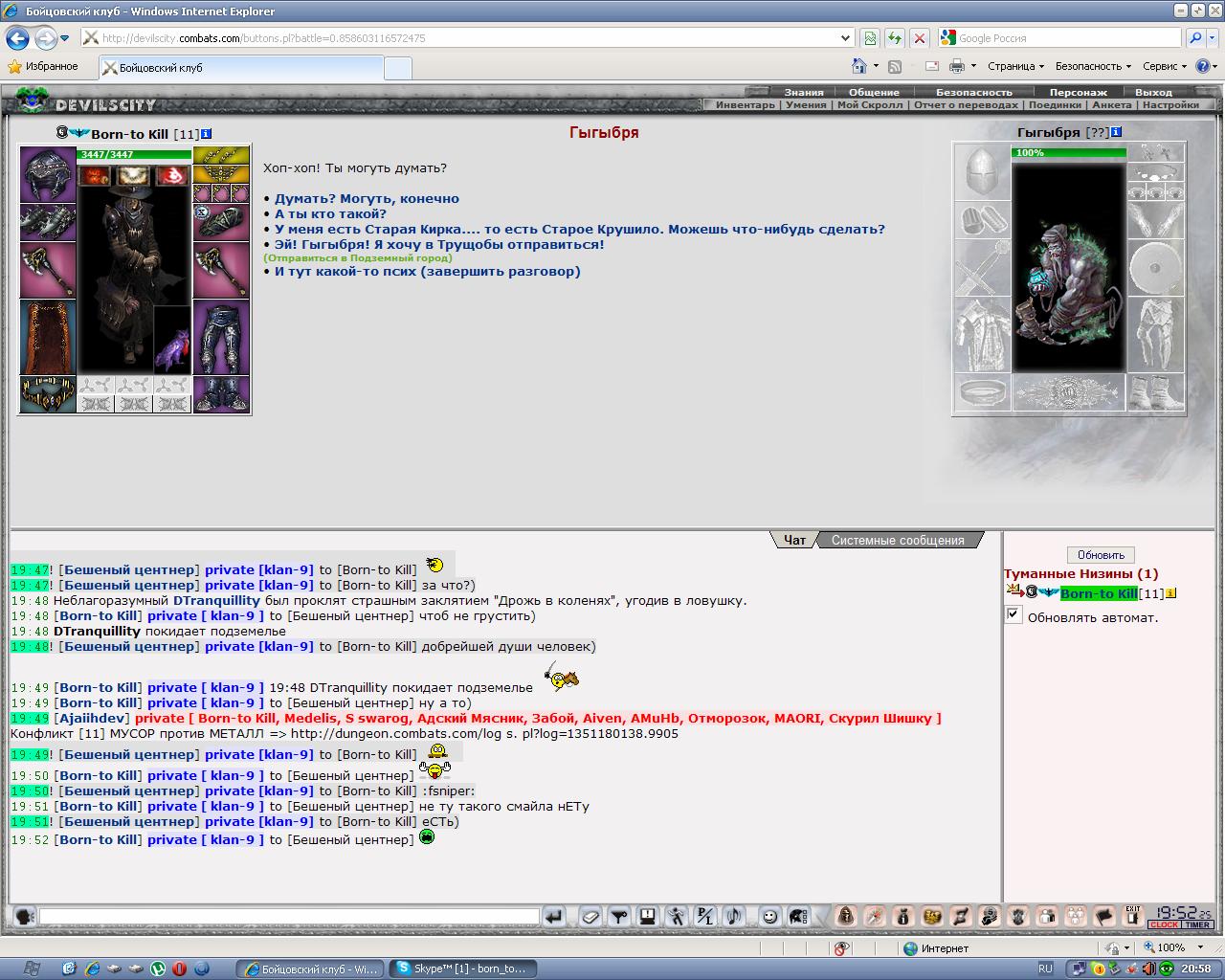1225x980 pixels.
Task: Click the chat filter funnel icon
Action: pos(619,917)
